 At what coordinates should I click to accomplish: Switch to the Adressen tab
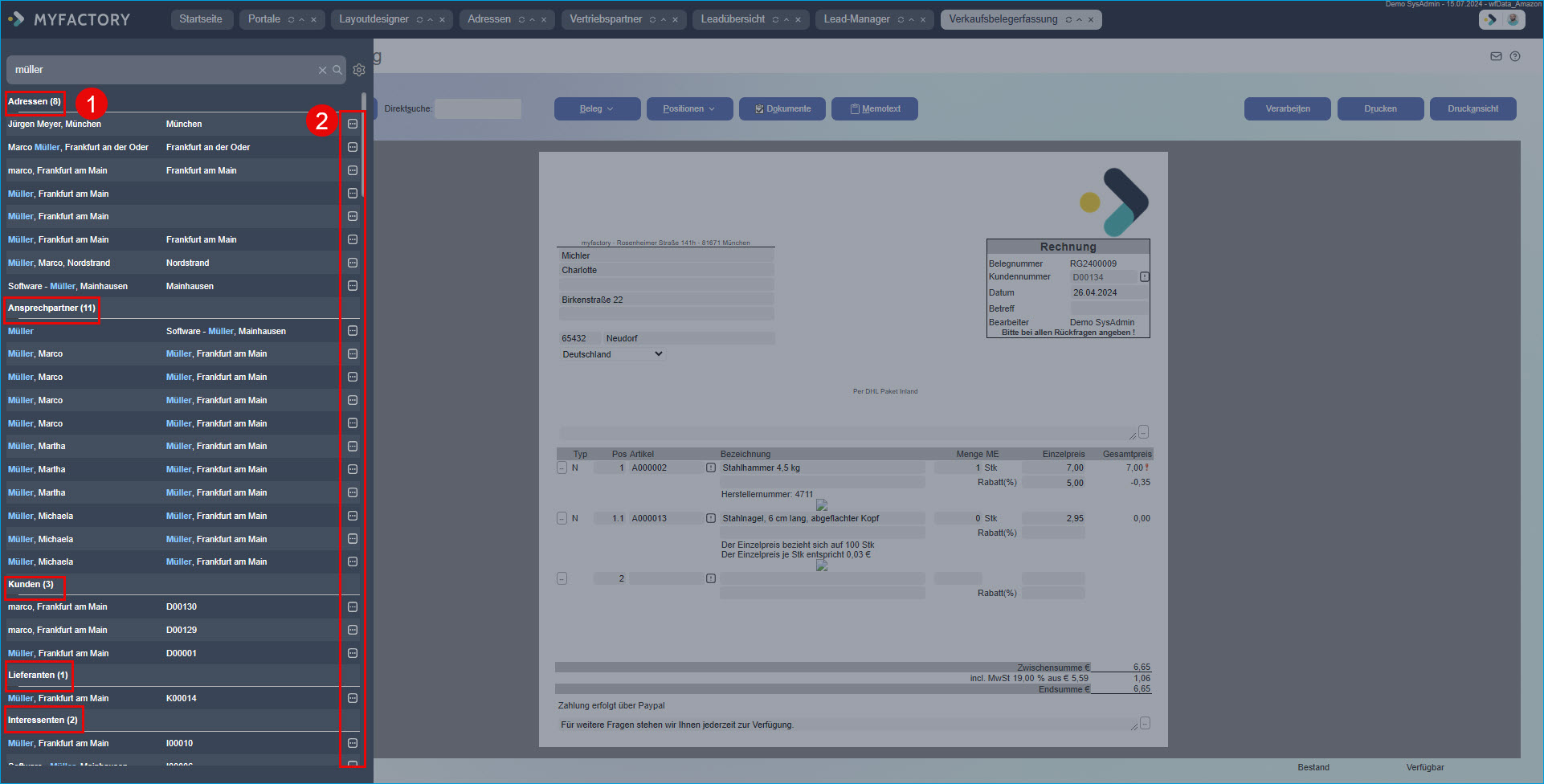coord(489,19)
